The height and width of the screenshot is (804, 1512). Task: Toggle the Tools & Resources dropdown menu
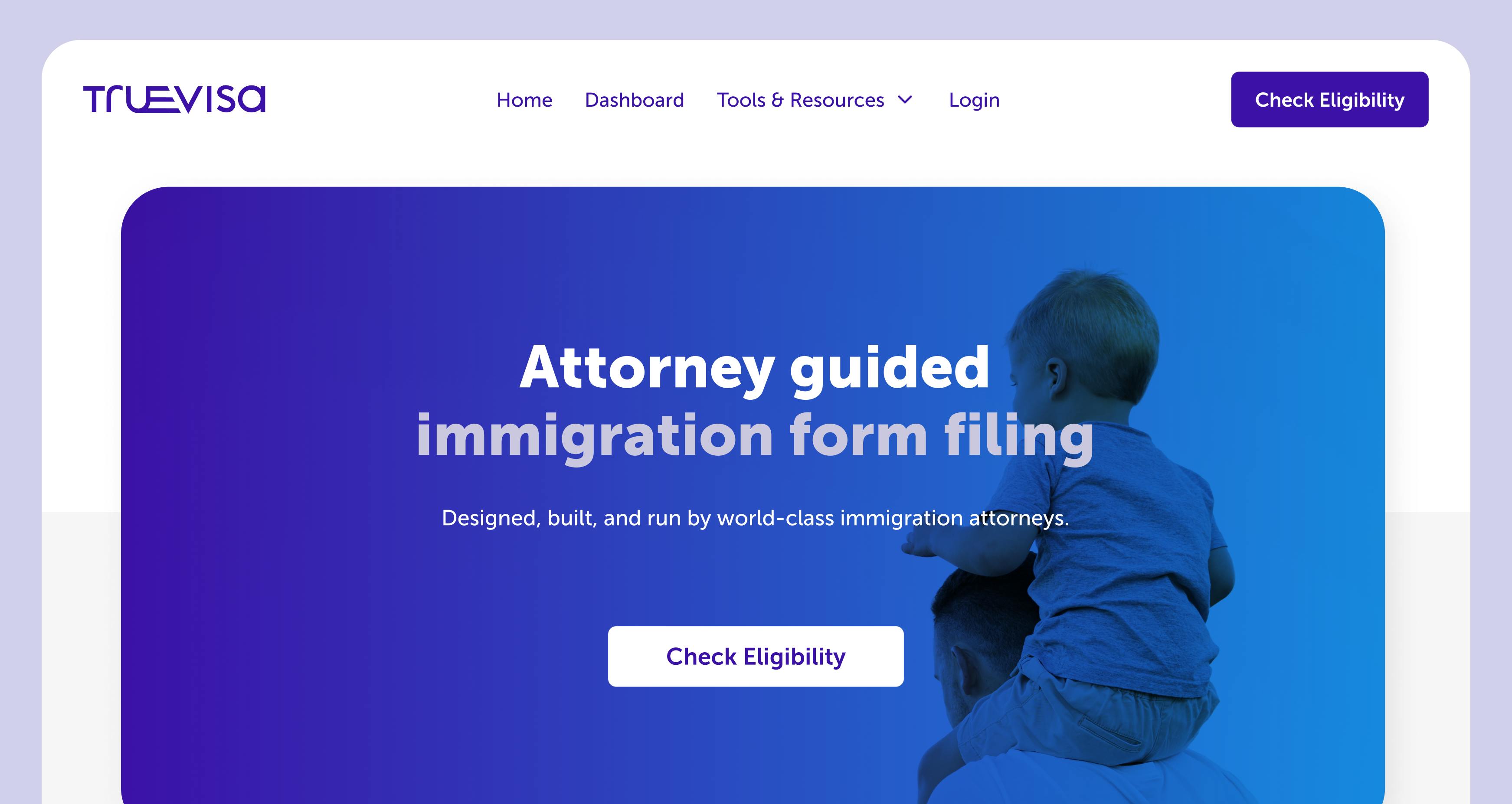[815, 99]
